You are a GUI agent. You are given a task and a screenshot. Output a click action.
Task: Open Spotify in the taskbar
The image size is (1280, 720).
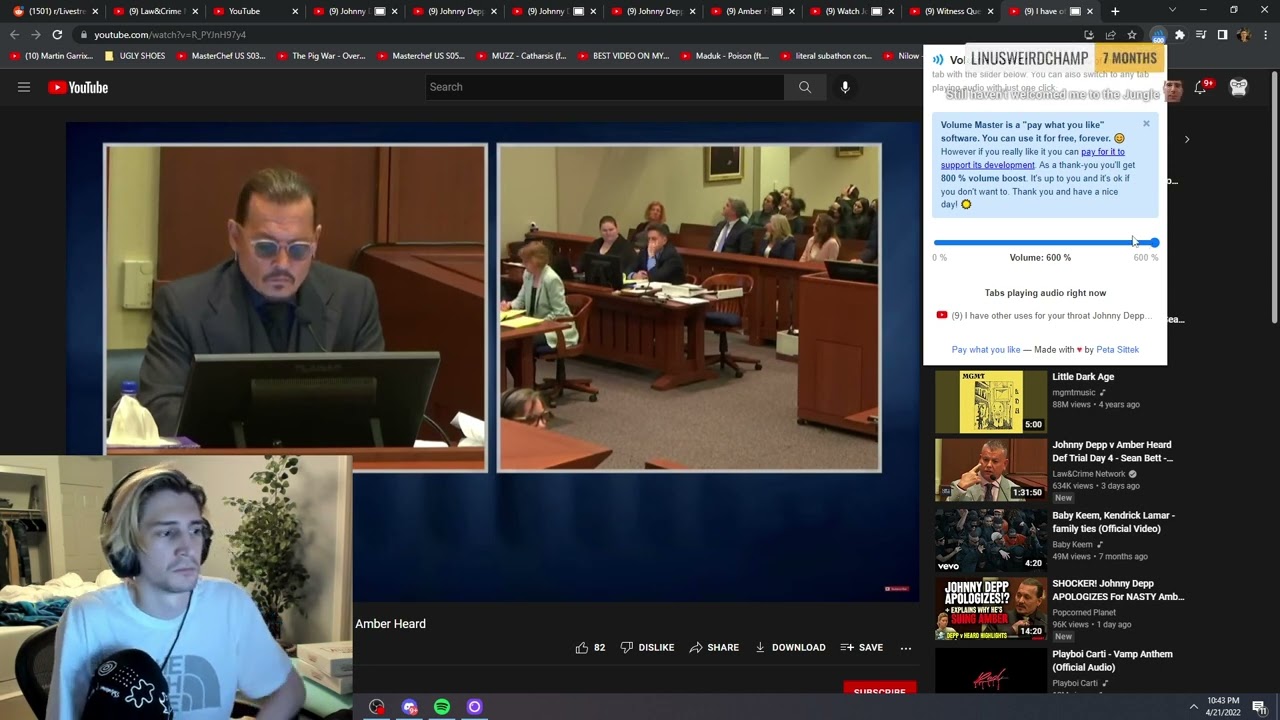click(442, 707)
